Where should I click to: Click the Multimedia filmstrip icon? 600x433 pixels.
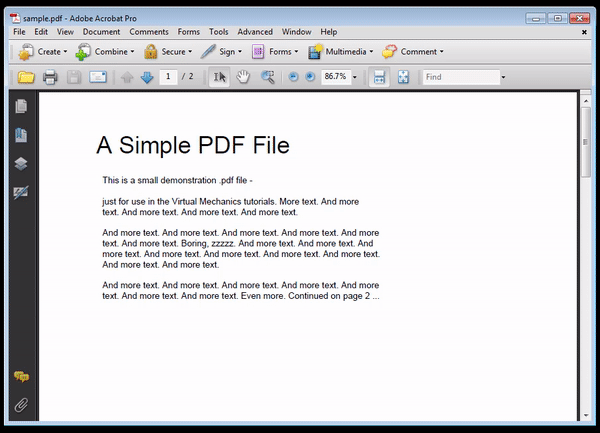[315, 52]
